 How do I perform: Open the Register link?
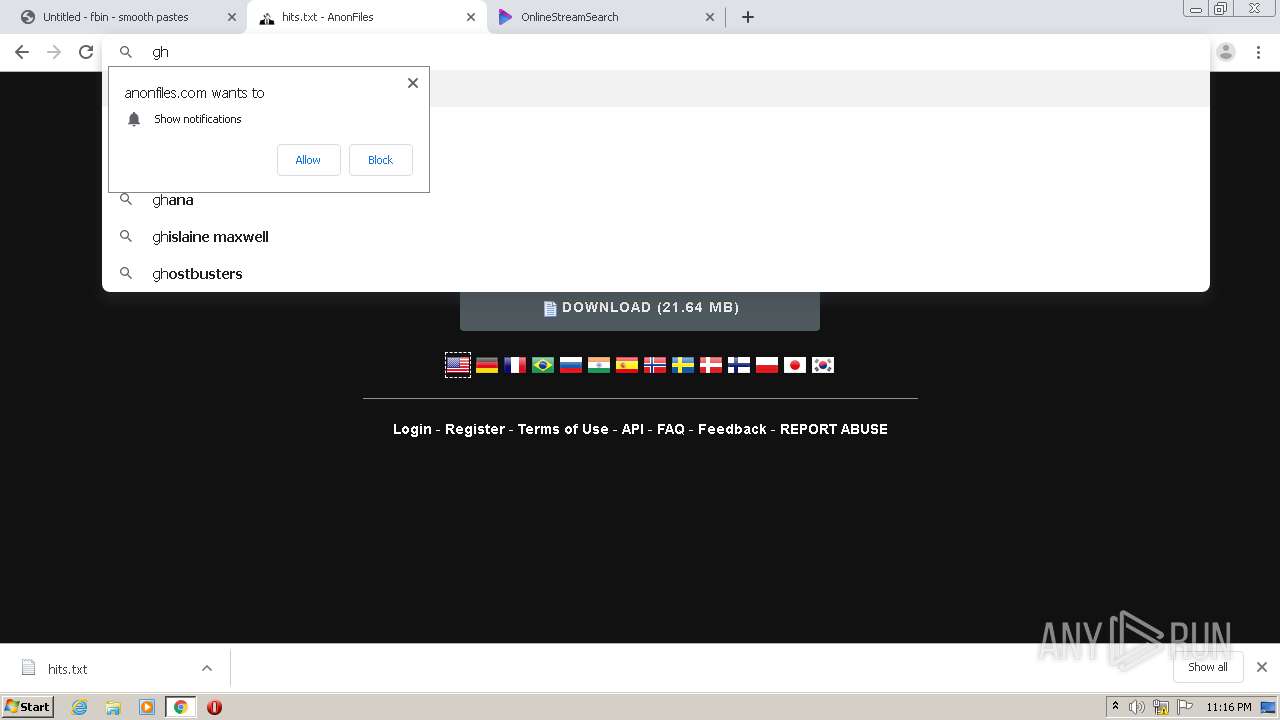click(x=475, y=429)
